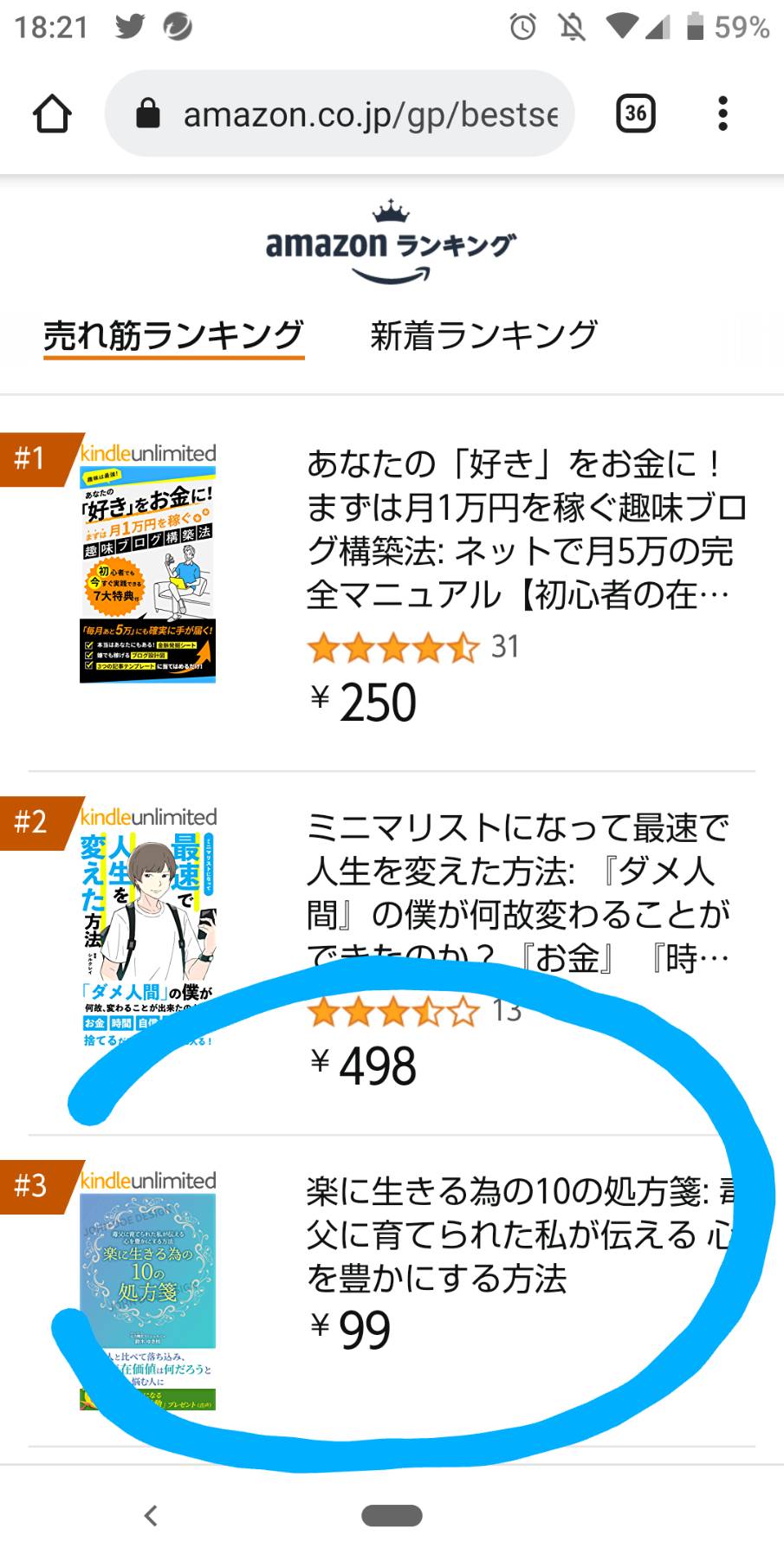Open title link ミニマリストになって最速で
784x1568 pixels.
click(x=520, y=893)
